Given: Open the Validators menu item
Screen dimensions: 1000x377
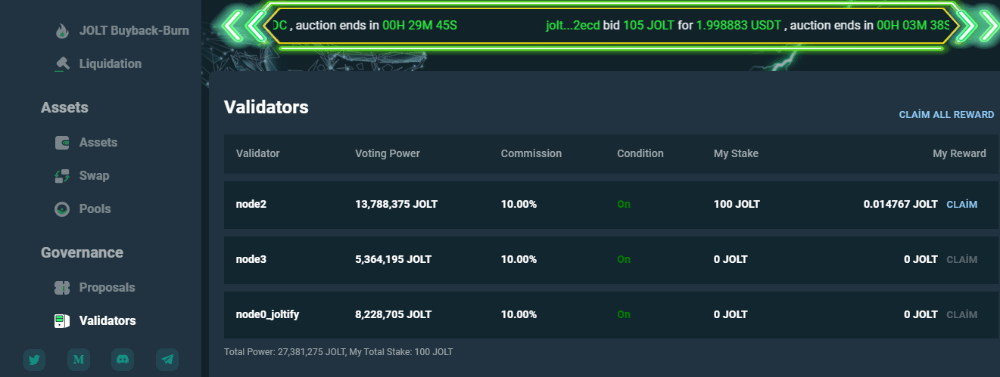Looking at the screenshot, I should click(107, 321).
